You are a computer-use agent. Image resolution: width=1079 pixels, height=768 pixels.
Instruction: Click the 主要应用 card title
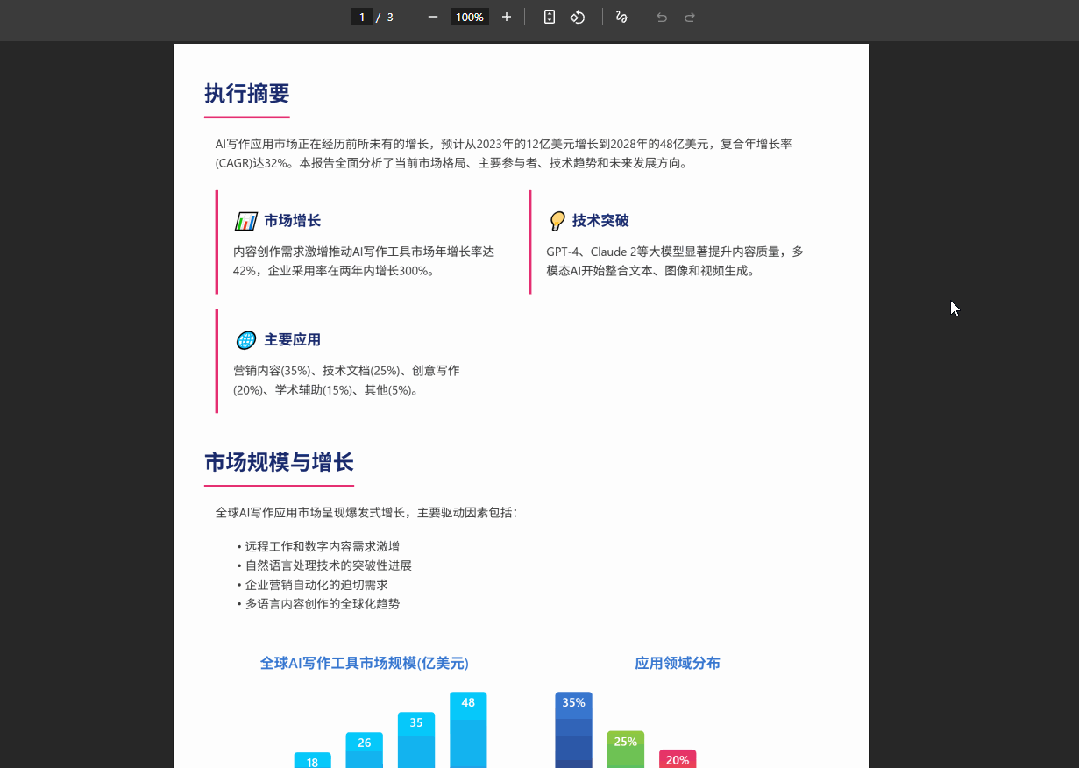point(292,339)
